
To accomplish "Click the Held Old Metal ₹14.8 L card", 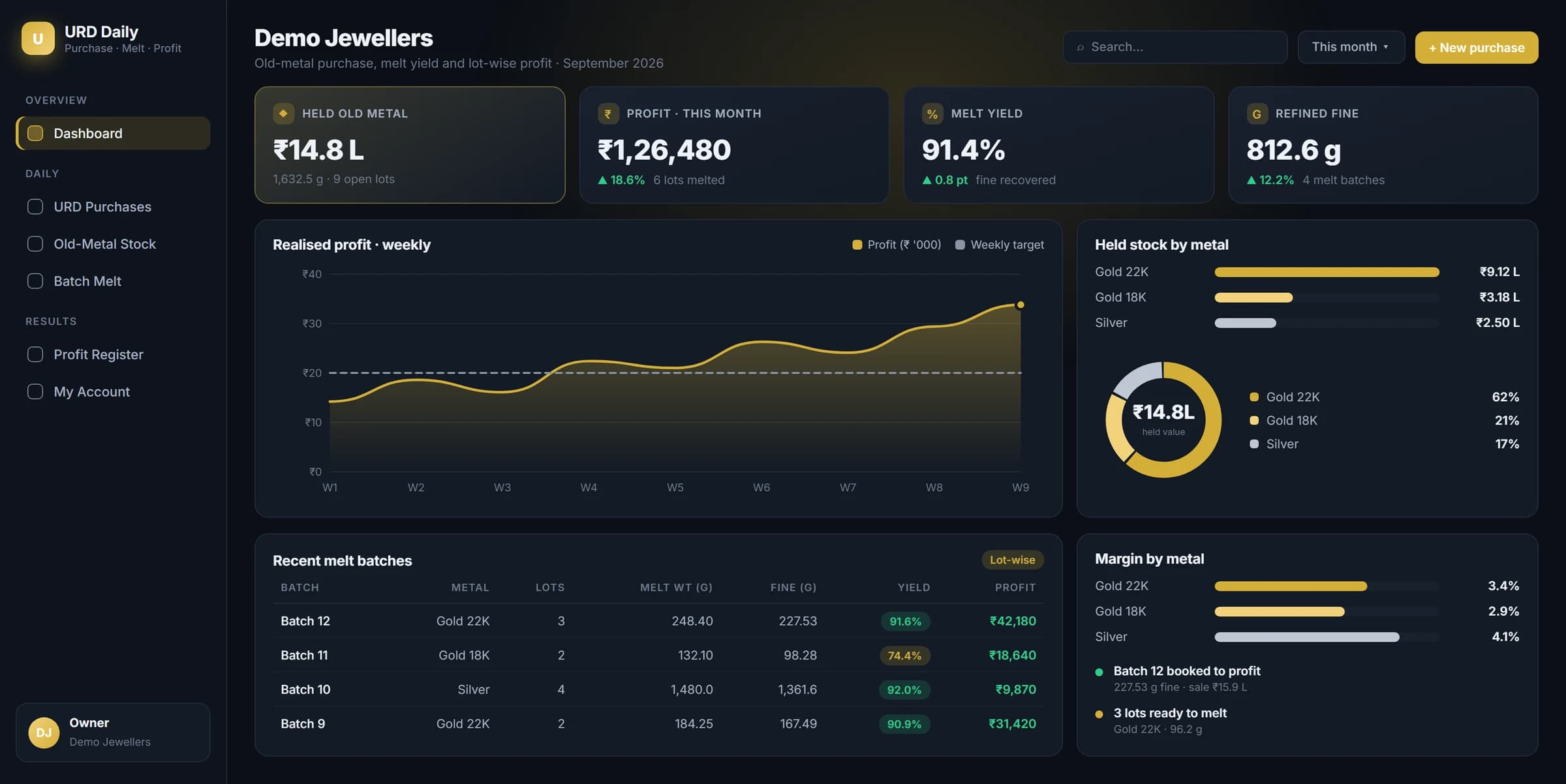I will click(410, 145).
